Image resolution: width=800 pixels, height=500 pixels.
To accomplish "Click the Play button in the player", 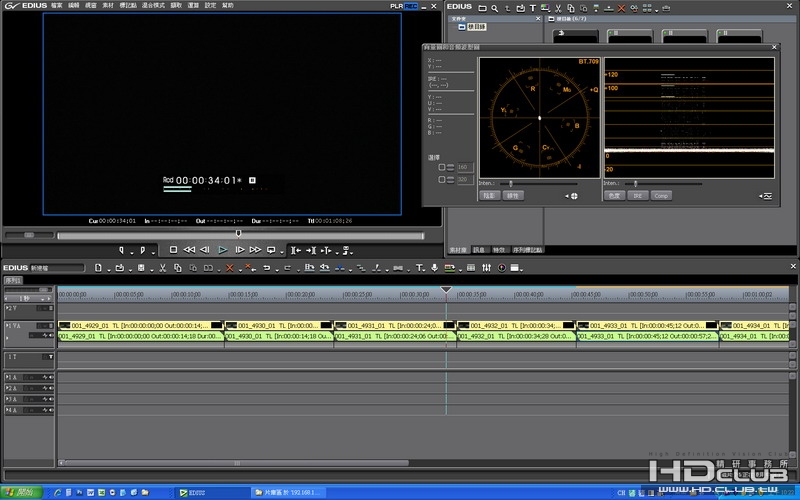I will click(222, 250).
